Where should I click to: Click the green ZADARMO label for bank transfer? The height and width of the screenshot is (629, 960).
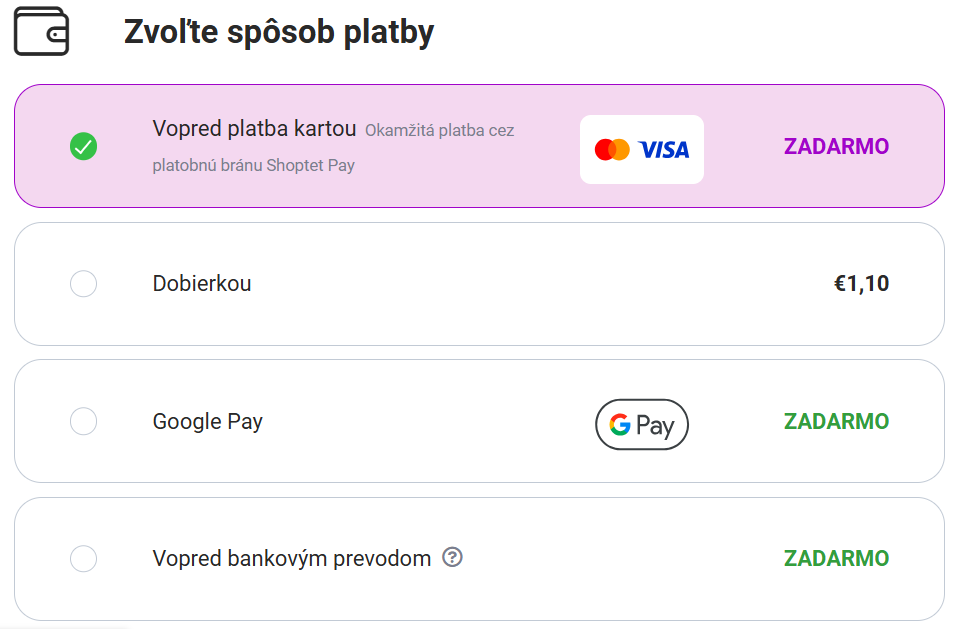click(x=836, y=559)
